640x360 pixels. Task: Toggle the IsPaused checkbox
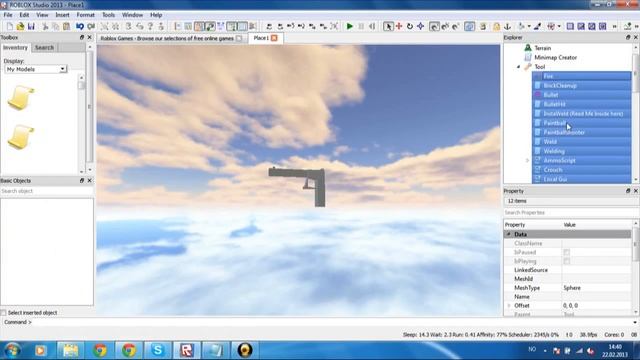click(x=567, y=252)
